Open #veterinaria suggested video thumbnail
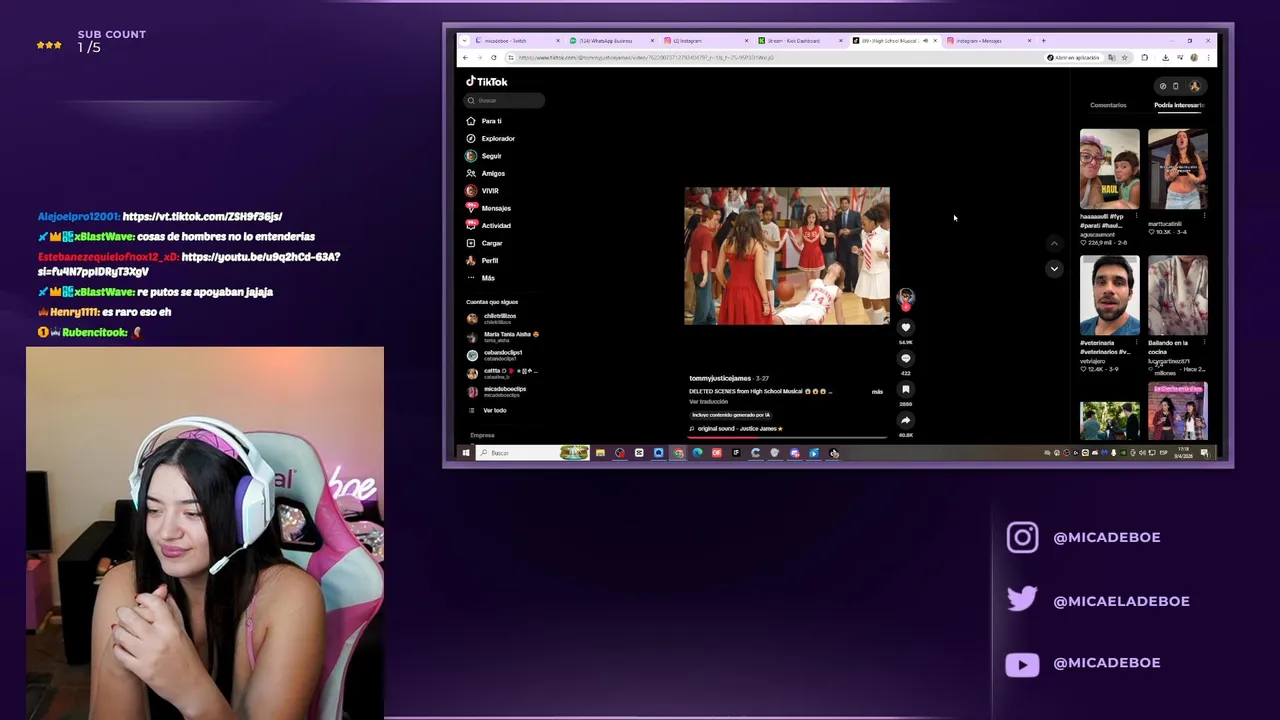Screen dimensions: 1280x720 click(x=1109, y=296)
